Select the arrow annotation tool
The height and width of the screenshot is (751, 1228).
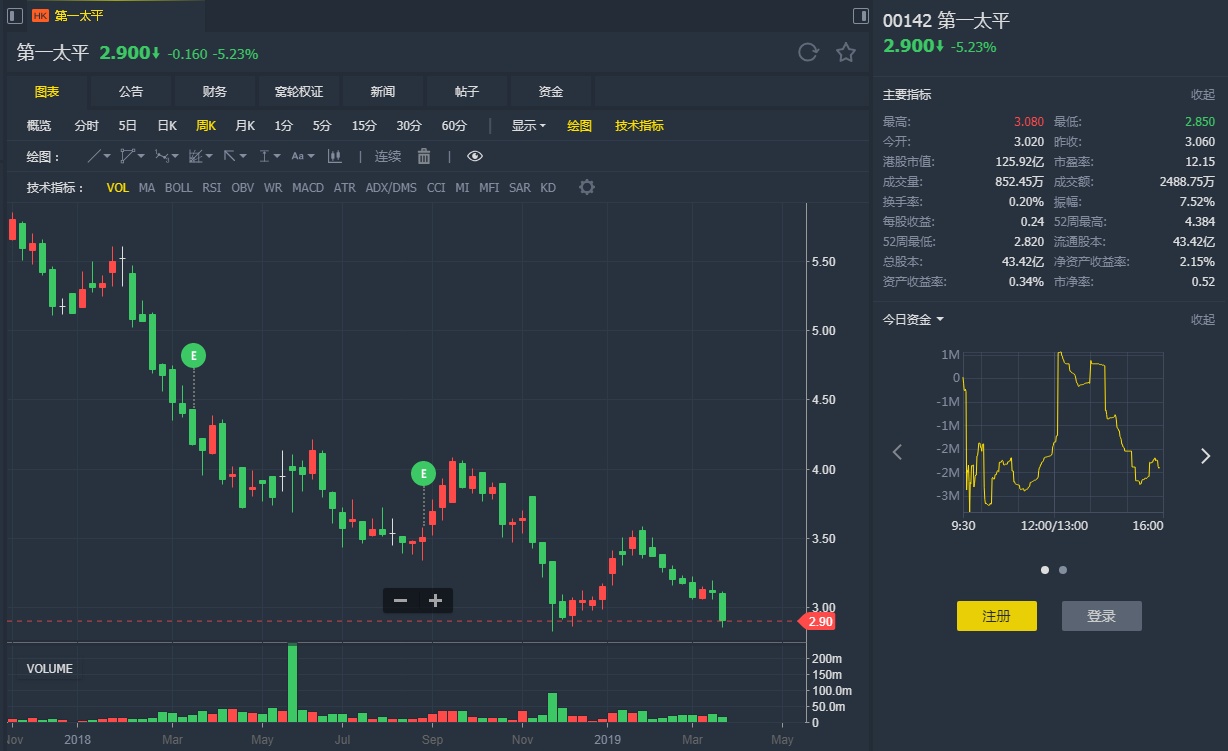coord(229,156)
